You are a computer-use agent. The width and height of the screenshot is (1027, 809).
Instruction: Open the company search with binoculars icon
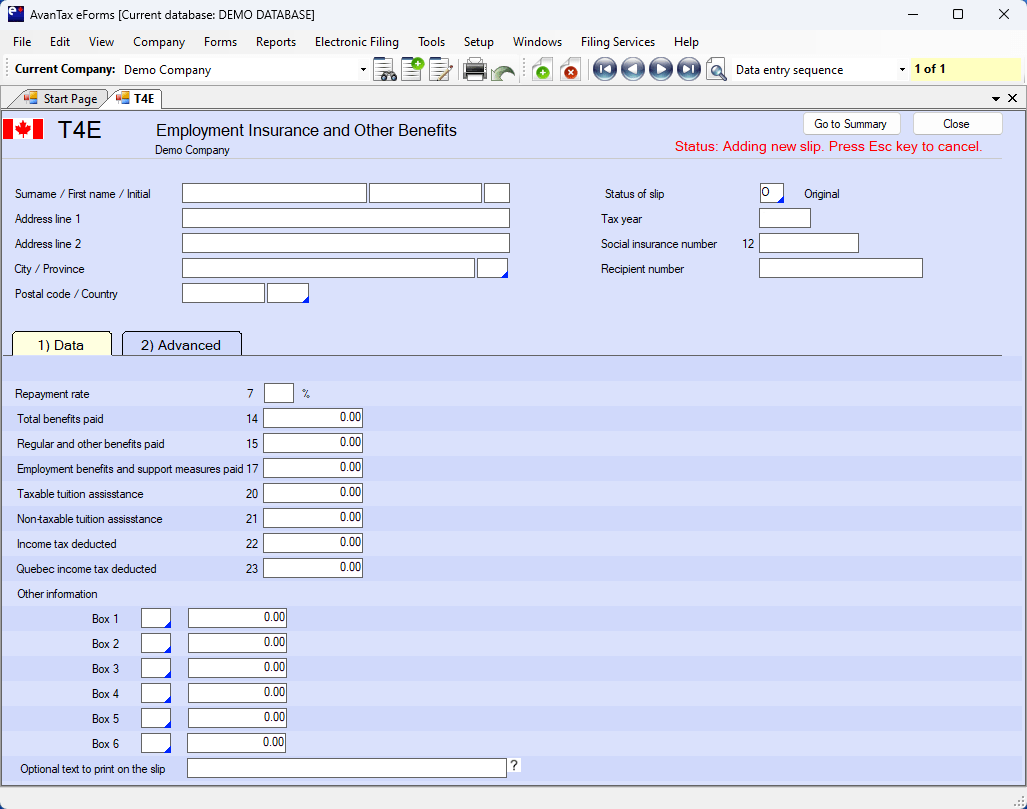pyautogui.click(x=386, y=70)
